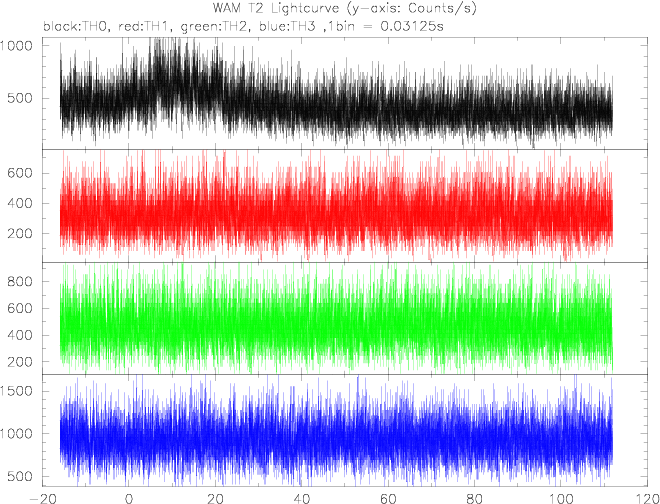Click the '120' x-axis tick label
The image size is (660, 504).
[x=647, y=498]
